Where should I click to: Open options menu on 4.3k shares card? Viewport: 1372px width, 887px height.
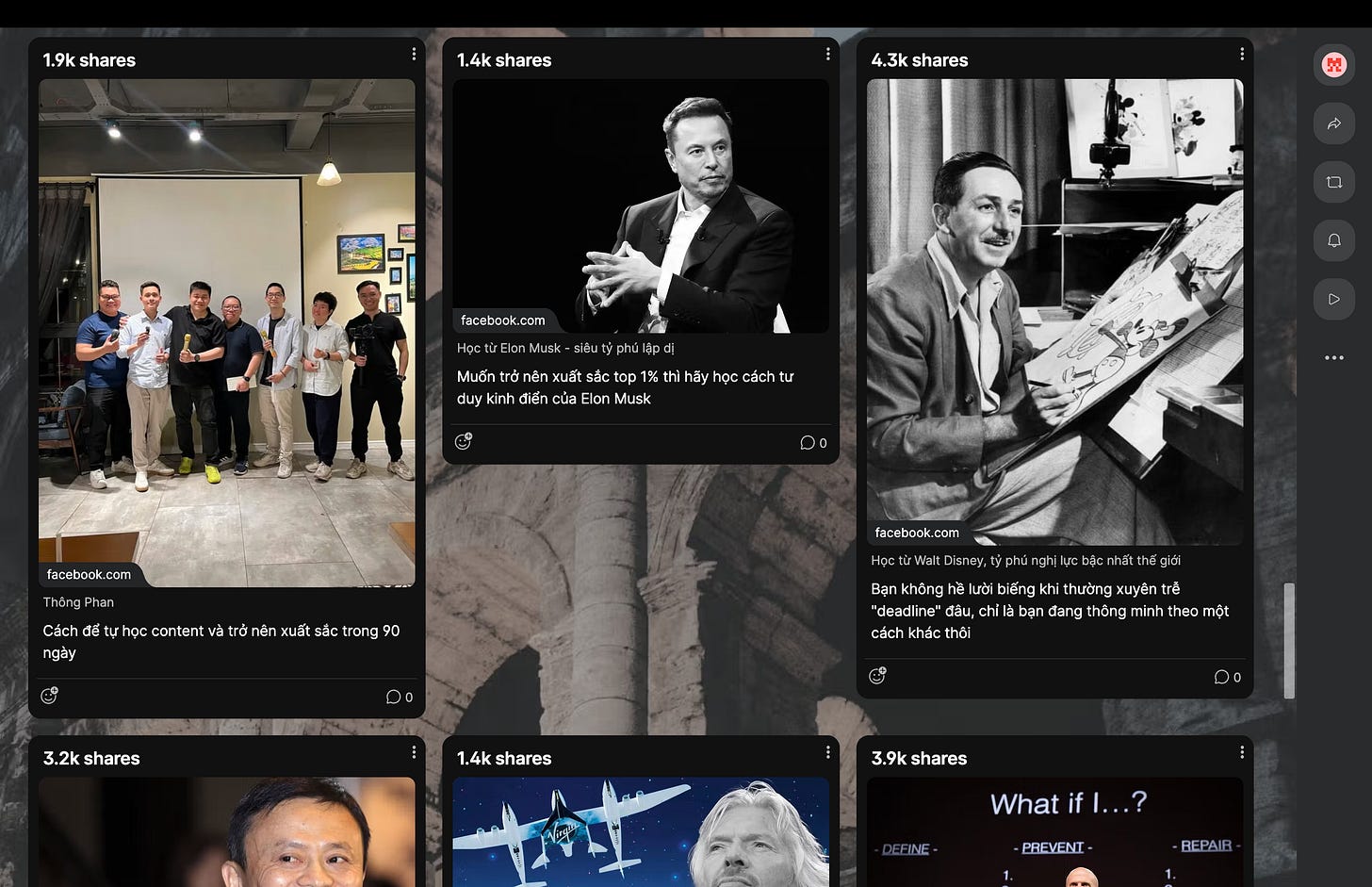click(x=1242, y=55)
